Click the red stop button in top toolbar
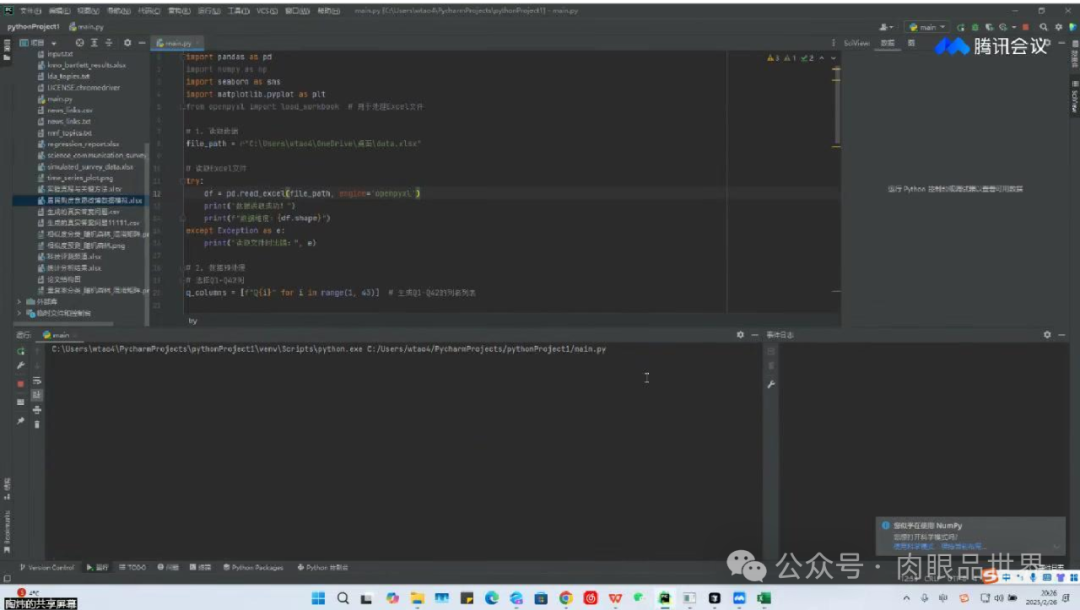 (1026, 27)
